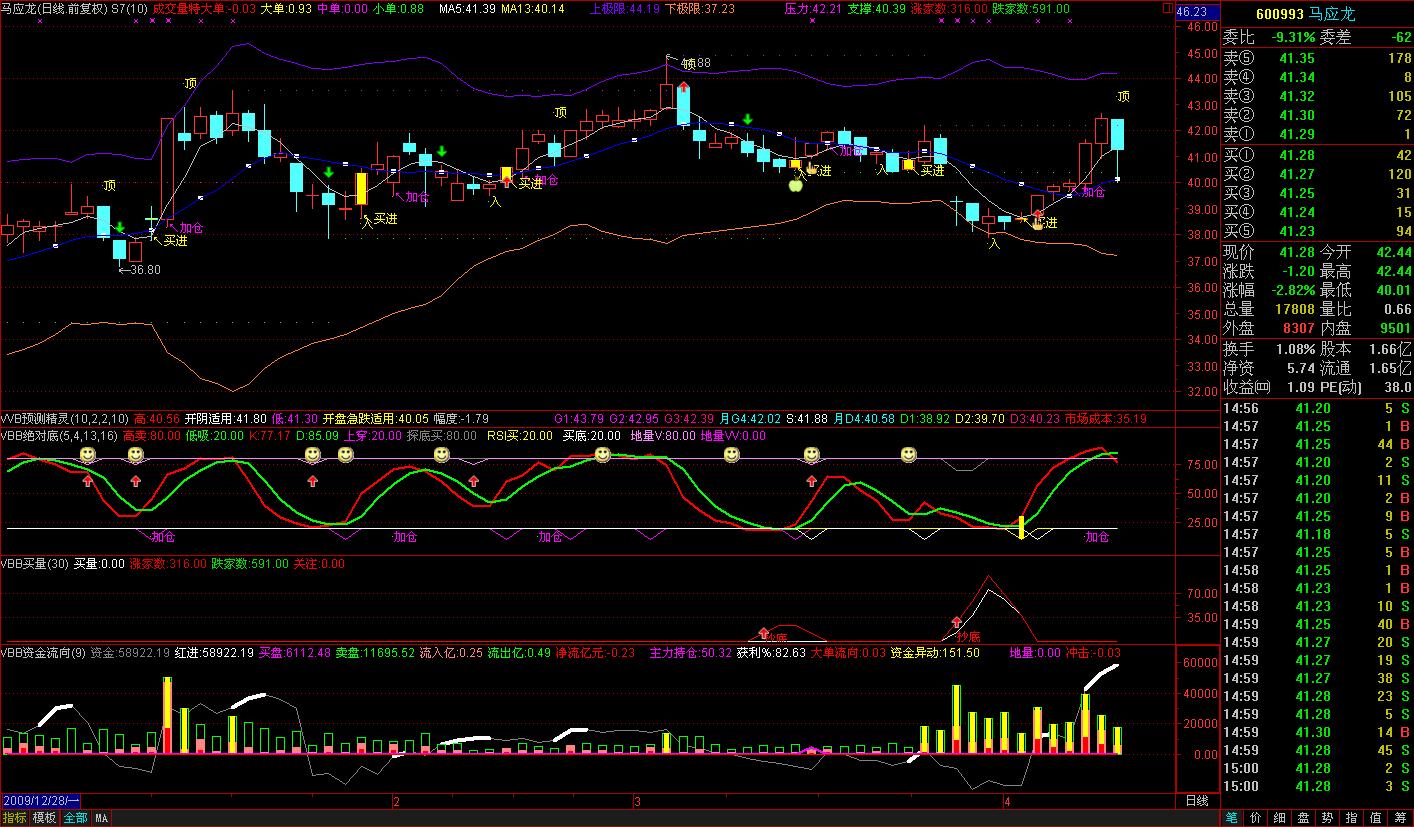Image resolution: width=1414 pixels, height=827 pixels.
Task: Click the 44.88 high price label
Action: (x=696, y=63)
